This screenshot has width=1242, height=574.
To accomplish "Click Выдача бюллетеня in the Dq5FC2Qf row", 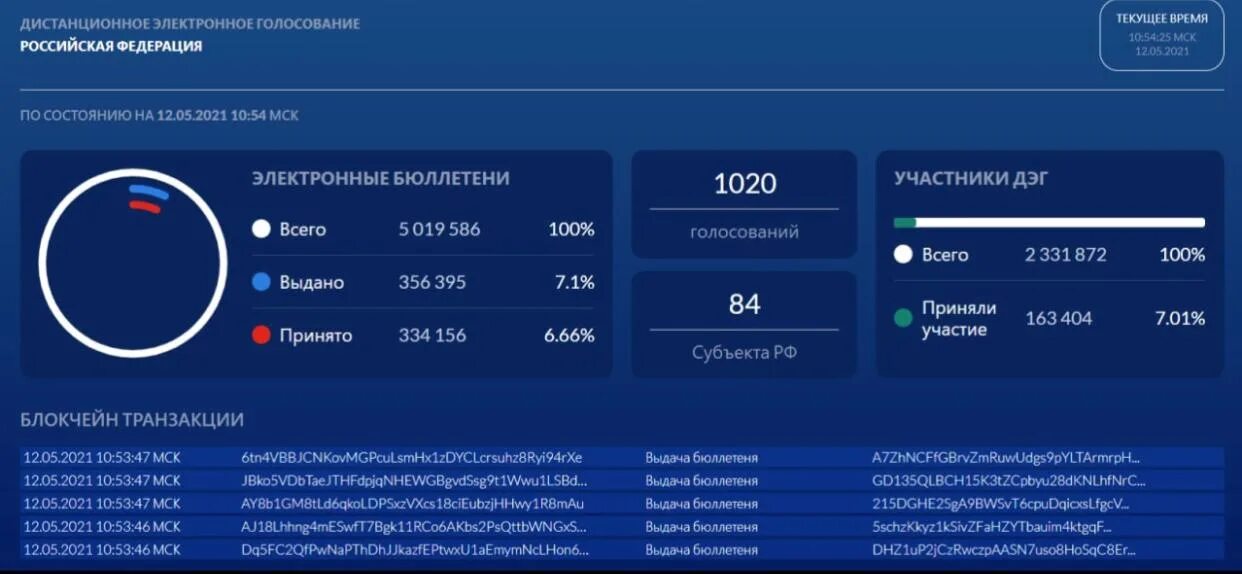I will (x=702, y=549).
